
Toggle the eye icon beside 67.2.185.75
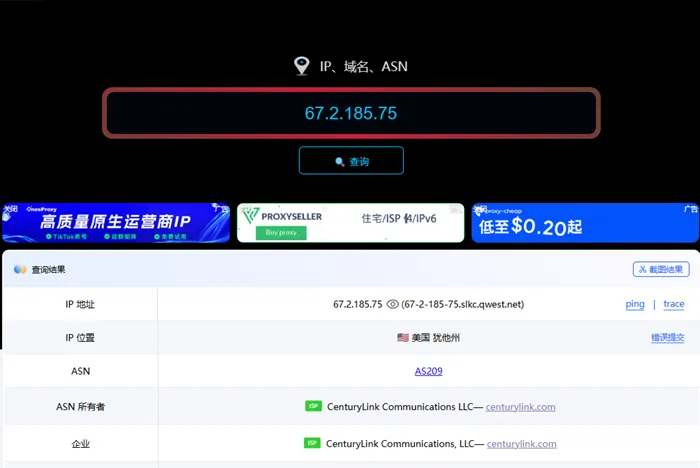(392, 304)
